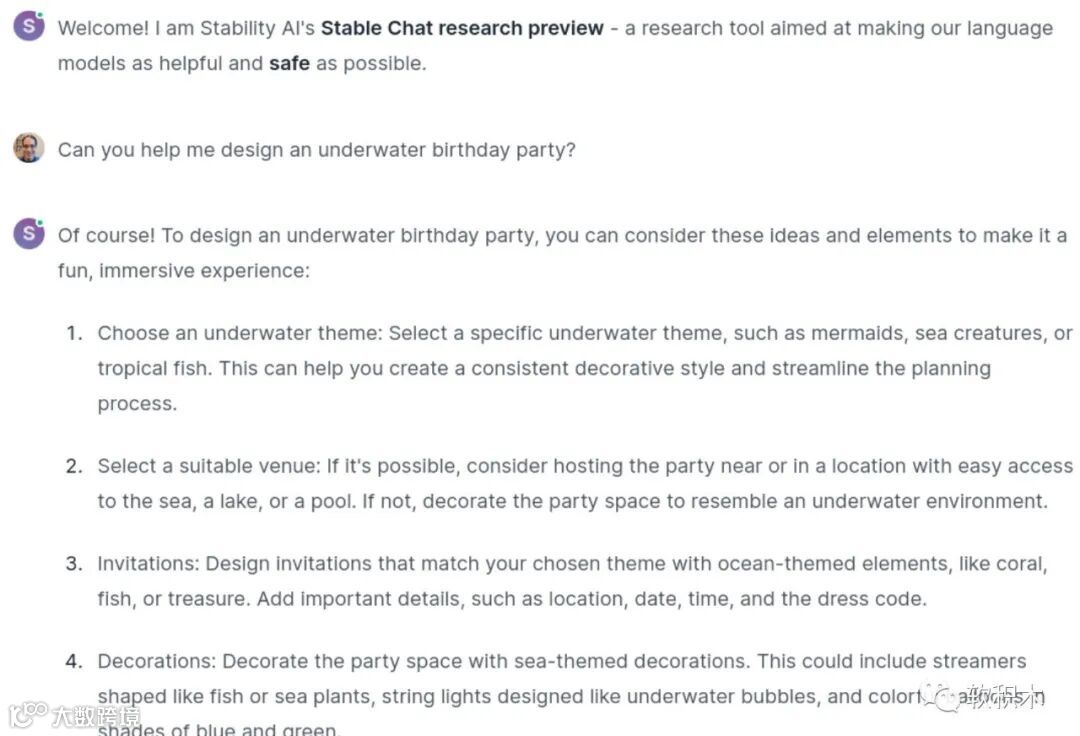This screenshot has height=736, width=1080.
Task: Click the user profile photo avatar
Action: [x=29, y=149]
